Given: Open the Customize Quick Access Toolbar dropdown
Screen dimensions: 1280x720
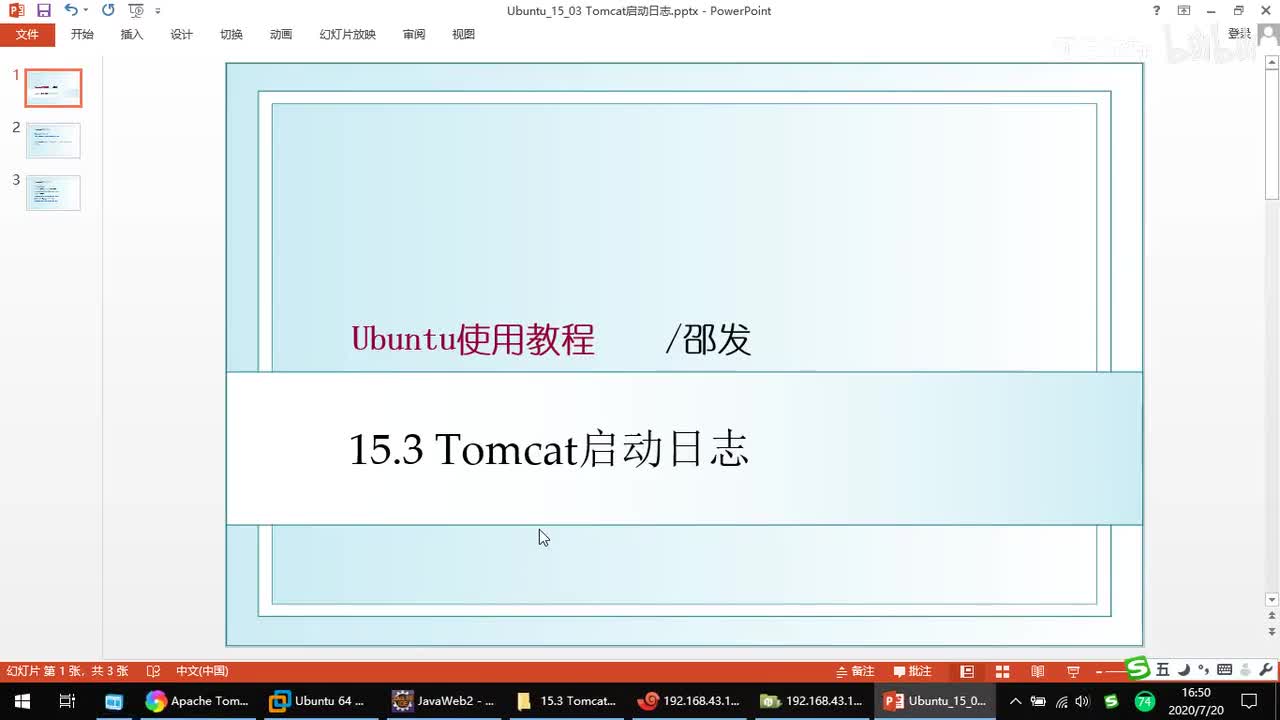Looking at the screenshot, I should pyautogui.click(x=158, y=11).
